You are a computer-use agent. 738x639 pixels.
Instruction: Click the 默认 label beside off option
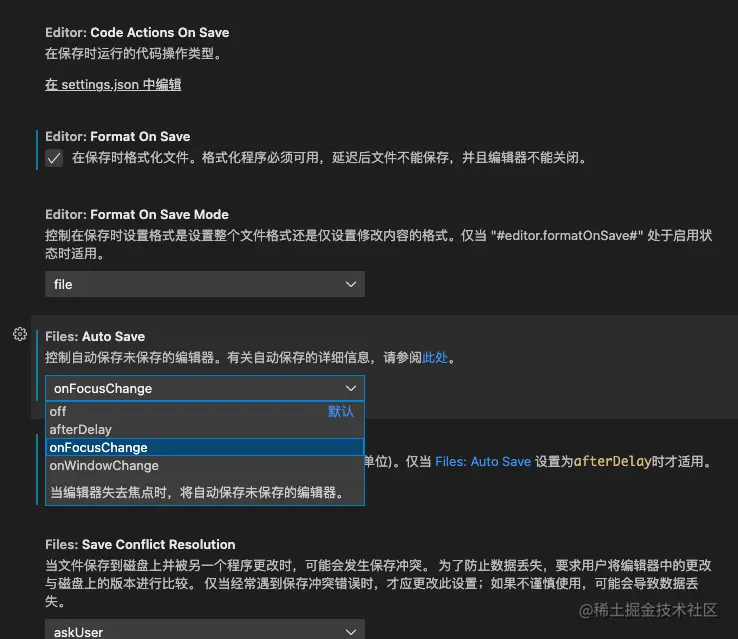[341, 411]
